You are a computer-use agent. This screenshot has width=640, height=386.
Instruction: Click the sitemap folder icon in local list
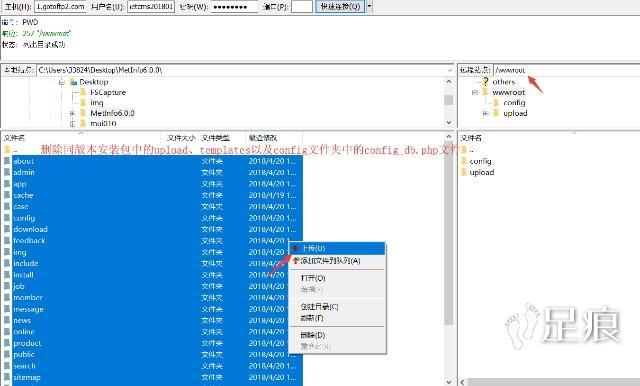[7, 377]
